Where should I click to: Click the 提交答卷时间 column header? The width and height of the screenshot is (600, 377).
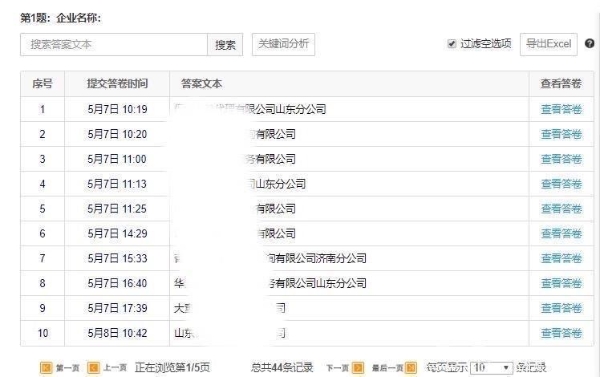(x=117, y=83)
